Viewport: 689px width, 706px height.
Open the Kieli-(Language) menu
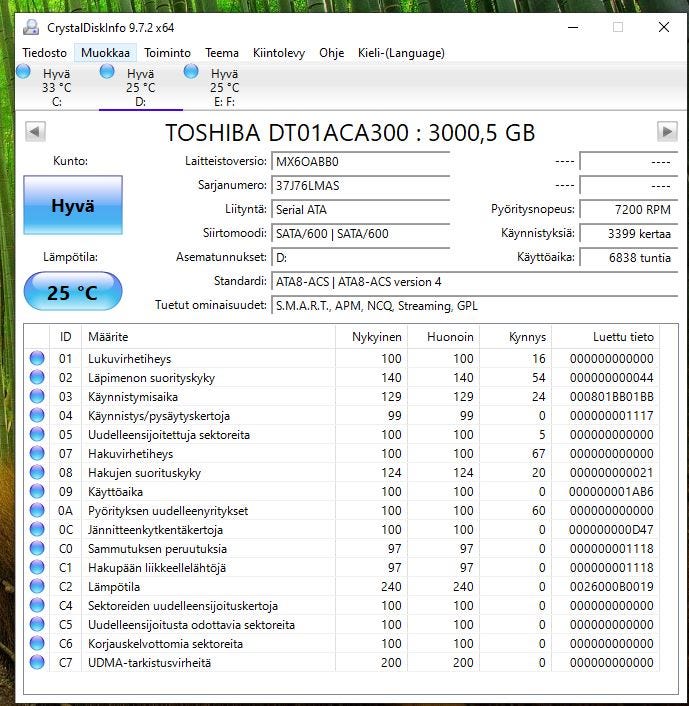coord(401,53)
